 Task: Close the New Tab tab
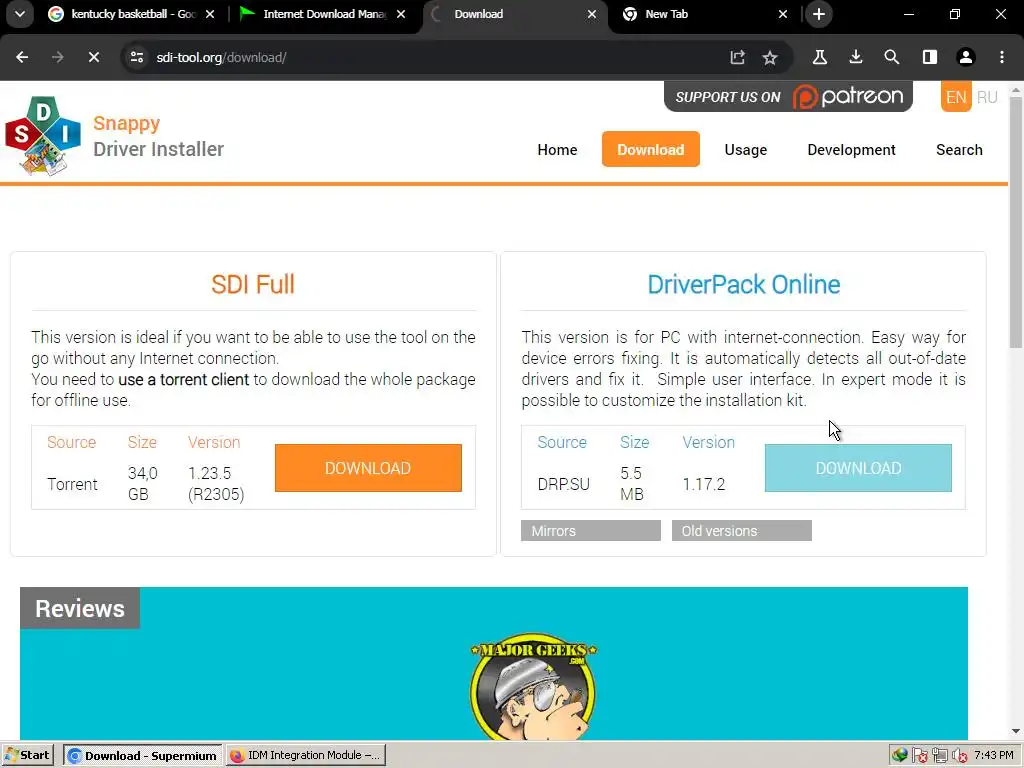[x=783, y=14]
